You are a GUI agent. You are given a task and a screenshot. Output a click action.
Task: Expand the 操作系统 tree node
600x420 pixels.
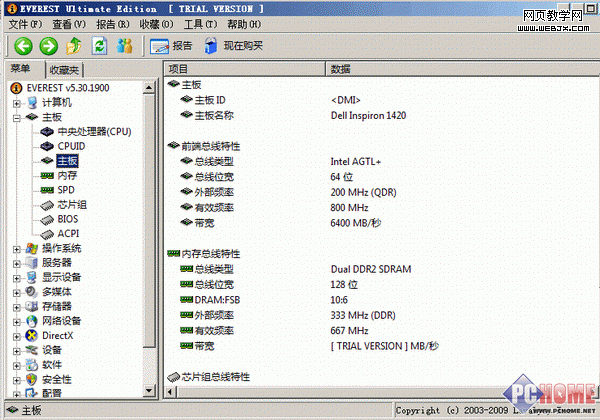point(17,248)
